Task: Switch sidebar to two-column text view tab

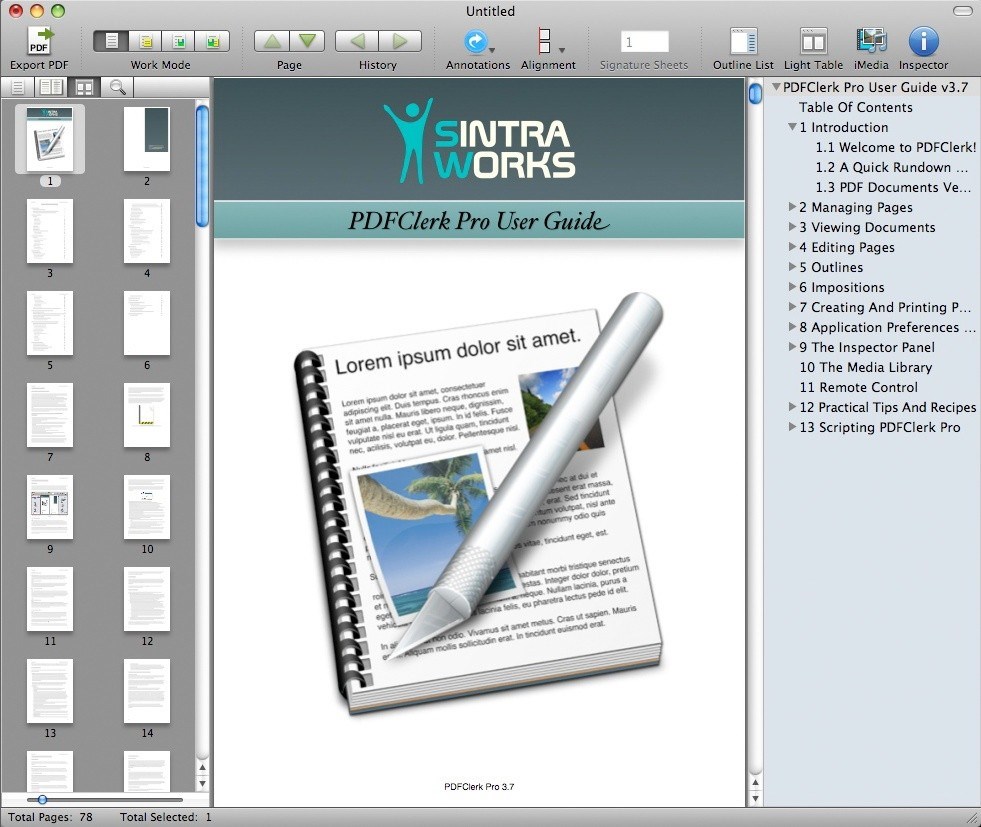Action: 51,87
